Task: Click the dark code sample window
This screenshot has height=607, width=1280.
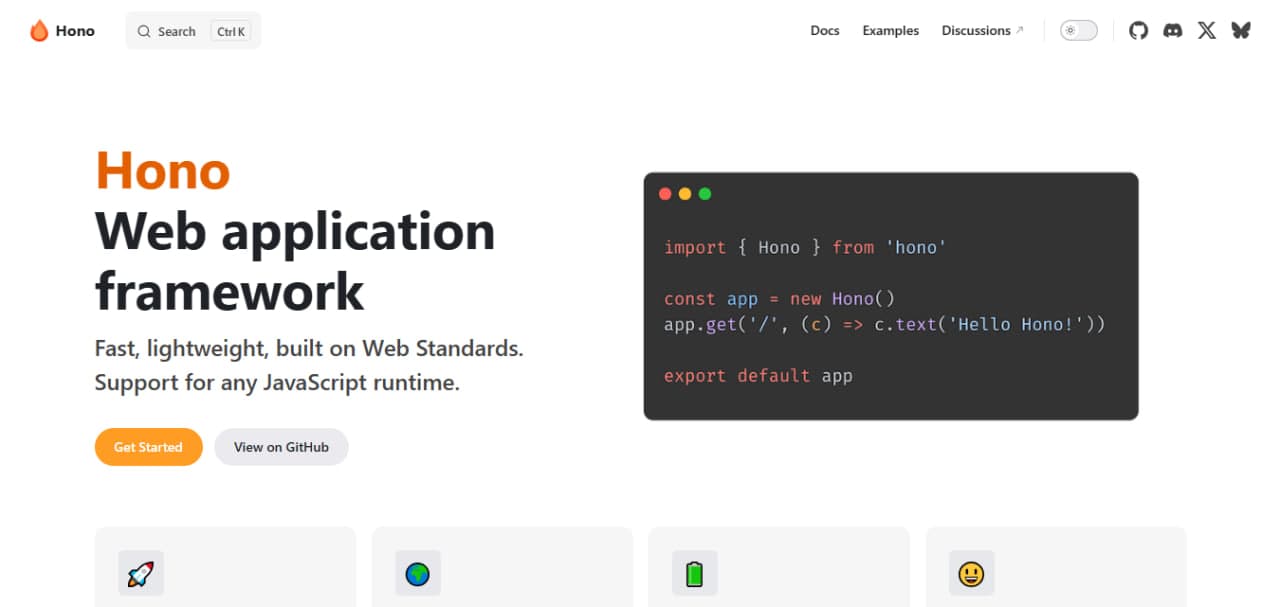Action: 891,296
